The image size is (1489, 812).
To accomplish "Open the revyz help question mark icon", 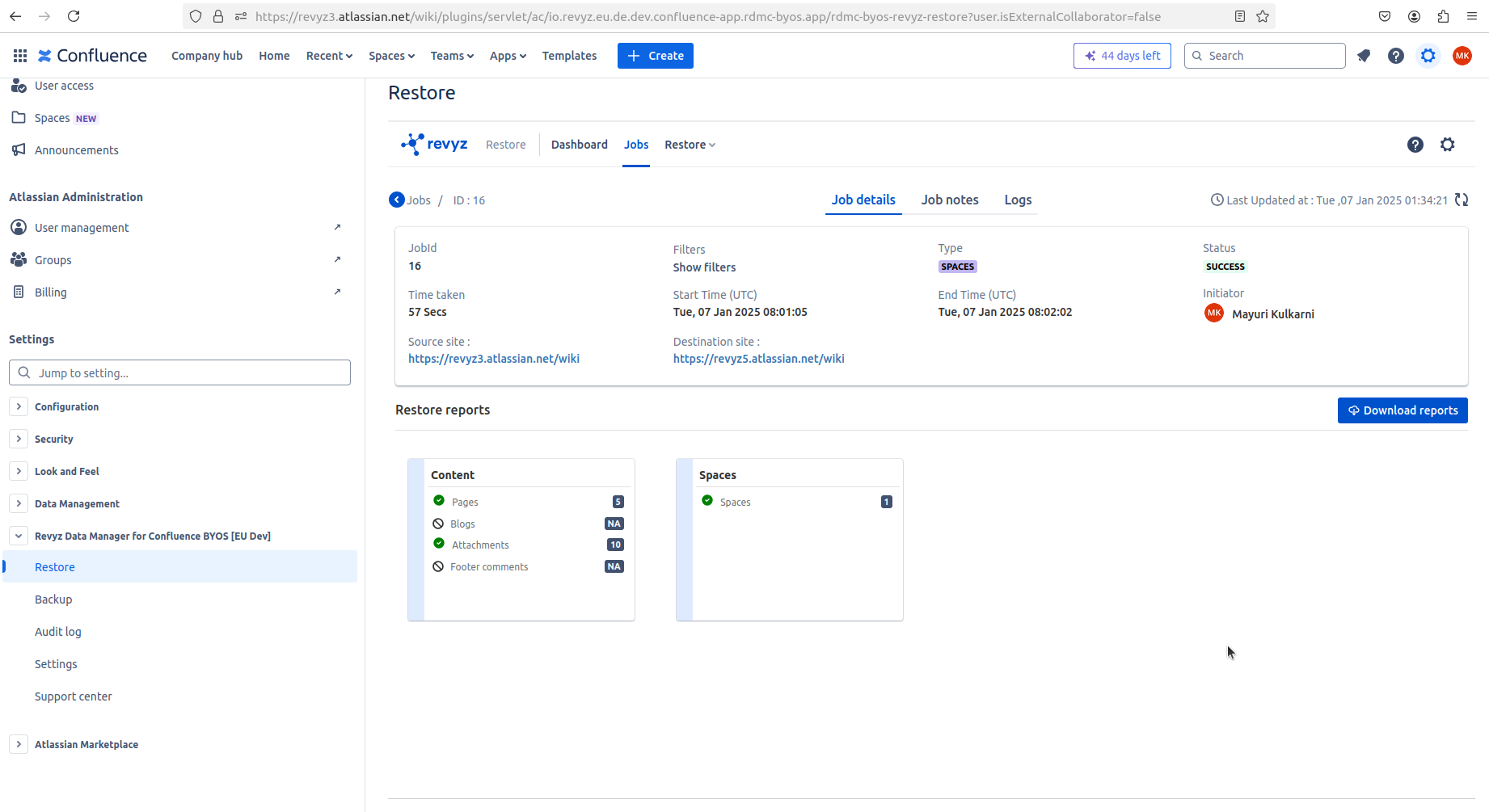I will click(x=1415, y=145).
